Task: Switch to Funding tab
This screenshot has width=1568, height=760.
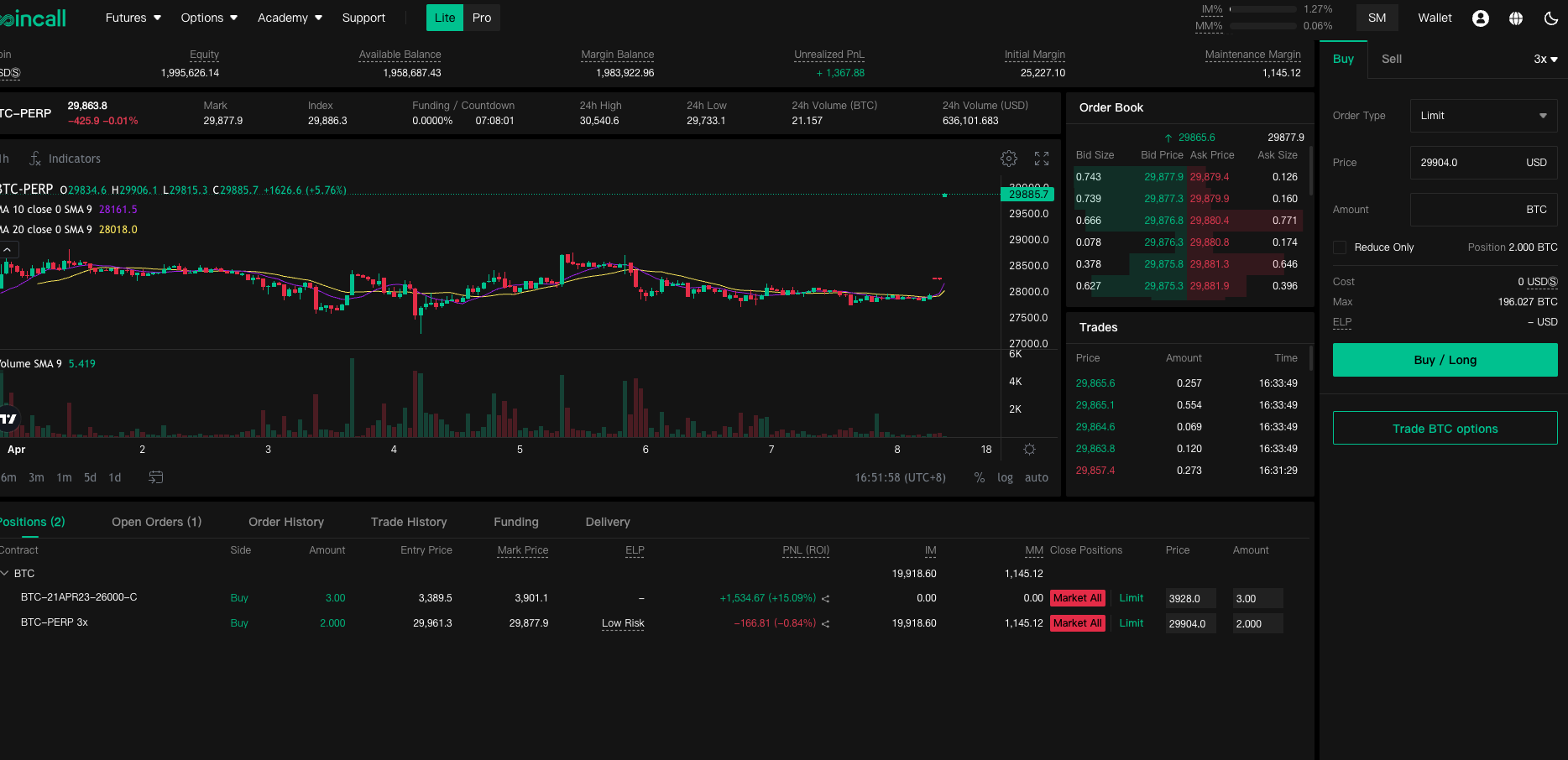Action: tap(516, 522)
